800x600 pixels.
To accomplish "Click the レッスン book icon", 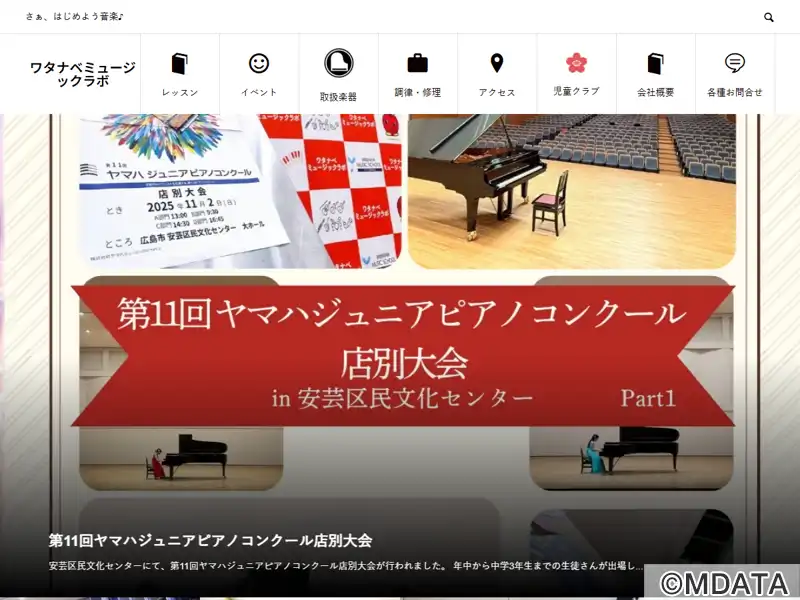I will coord(180,64).
